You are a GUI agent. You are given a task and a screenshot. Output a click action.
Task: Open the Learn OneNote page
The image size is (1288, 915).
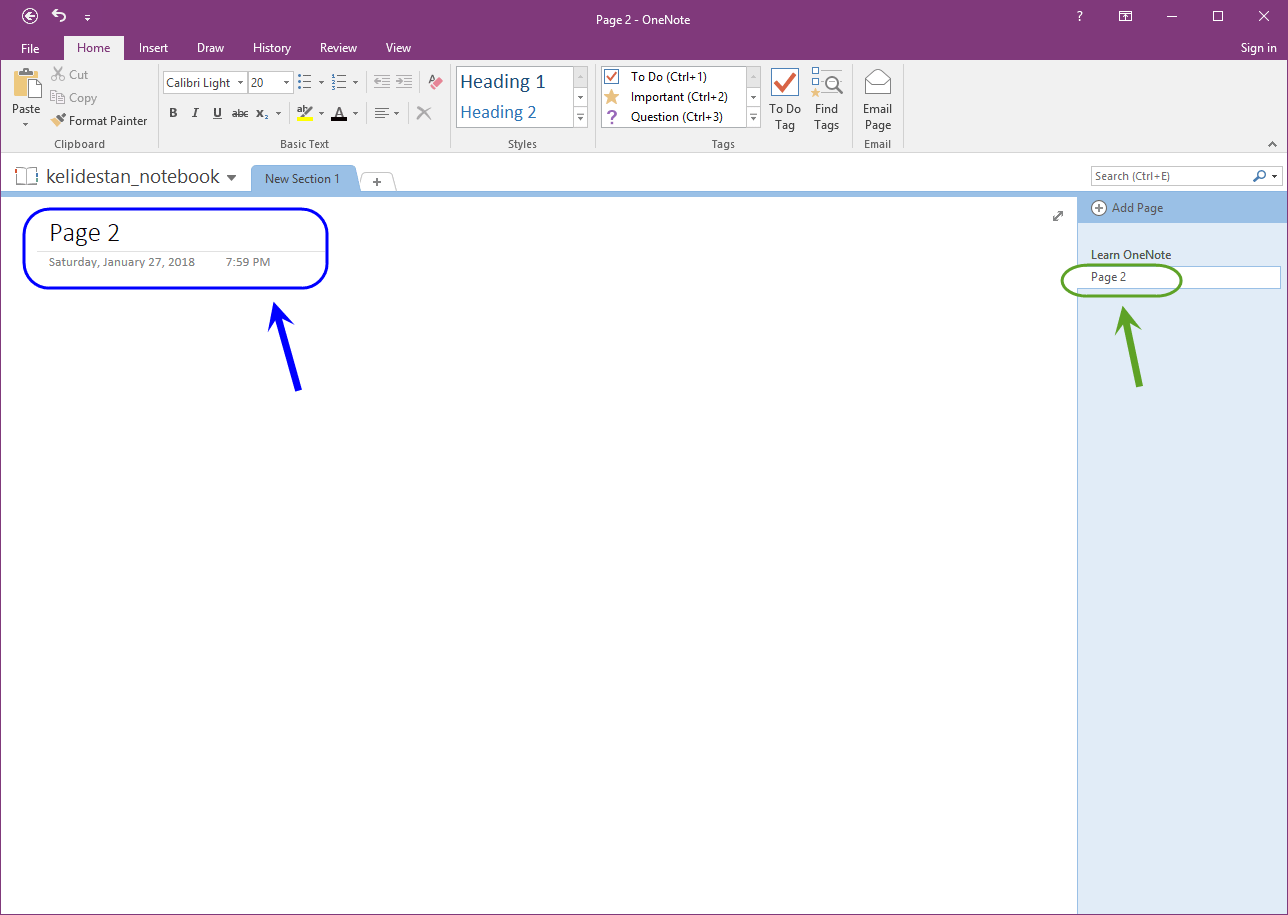point(1131,255)
